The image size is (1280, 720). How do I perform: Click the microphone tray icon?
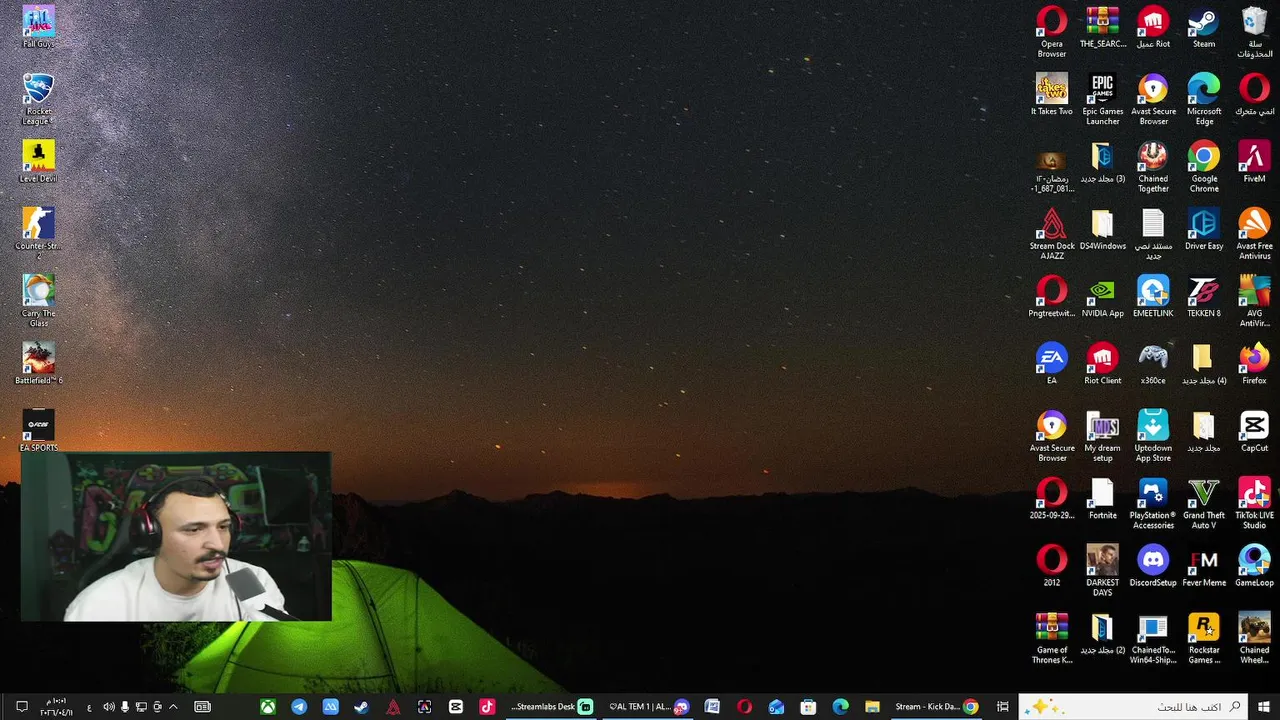125,707
